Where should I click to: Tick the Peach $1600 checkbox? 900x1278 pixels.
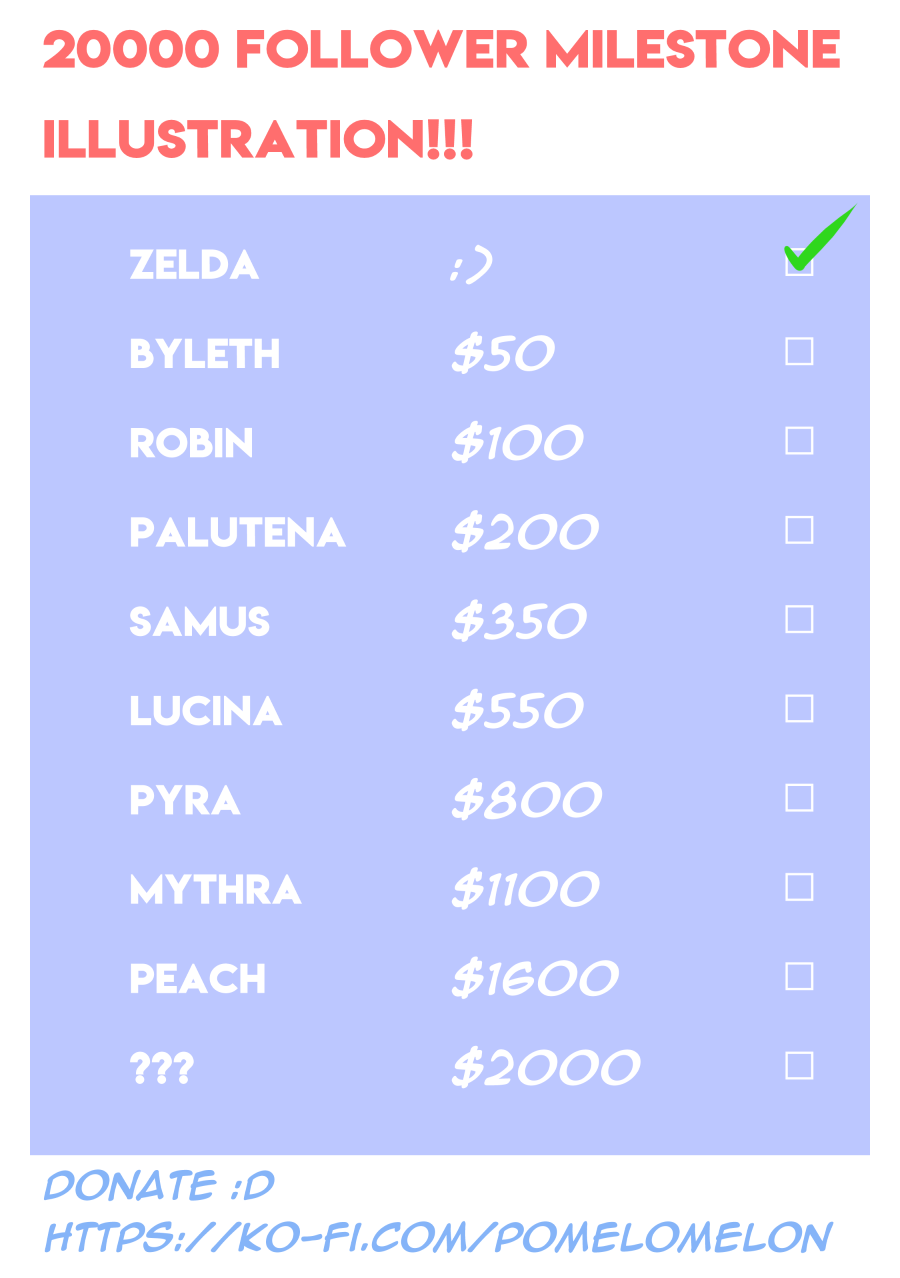799,976
